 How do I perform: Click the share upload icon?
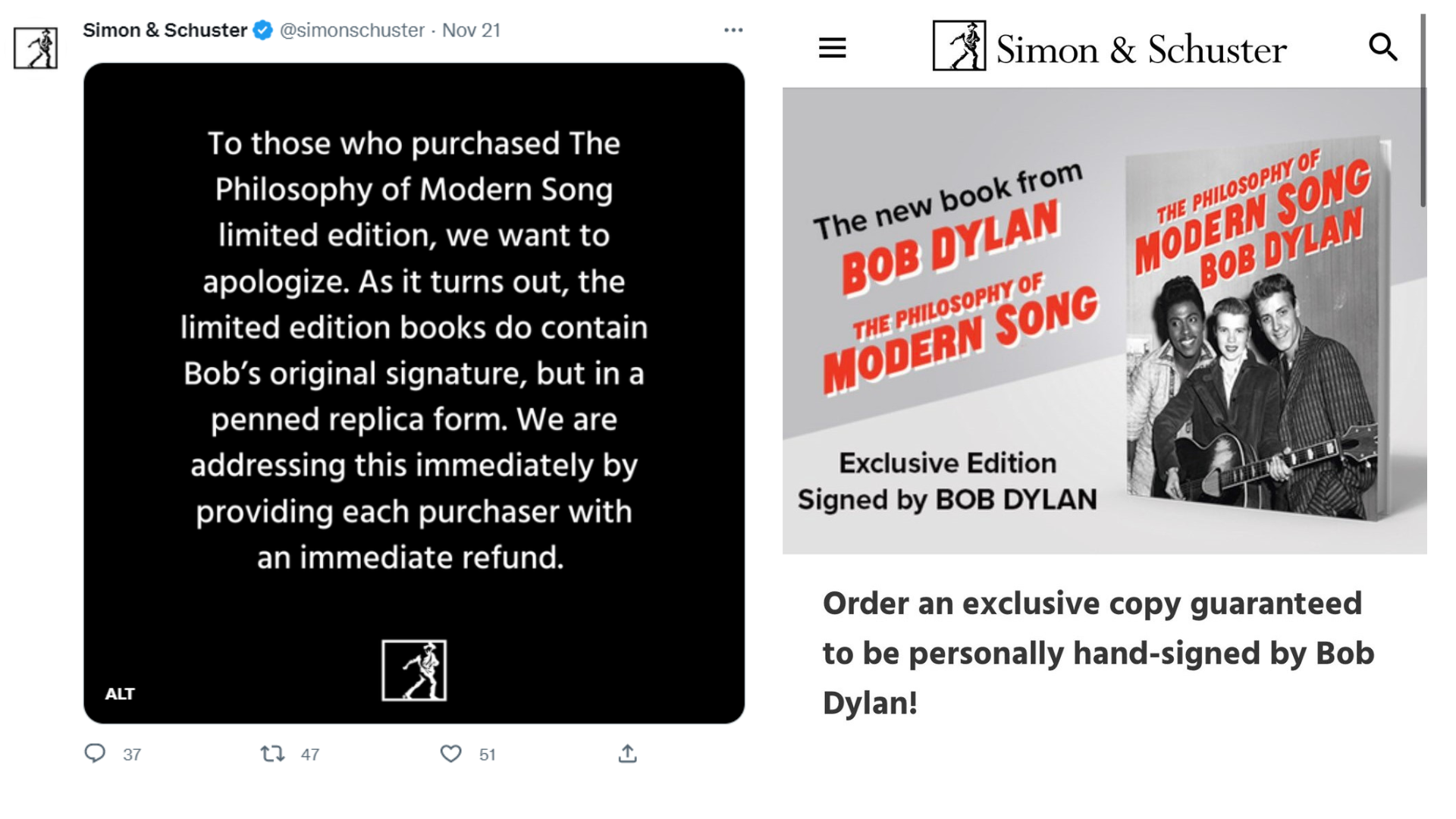tap(627, 753)
